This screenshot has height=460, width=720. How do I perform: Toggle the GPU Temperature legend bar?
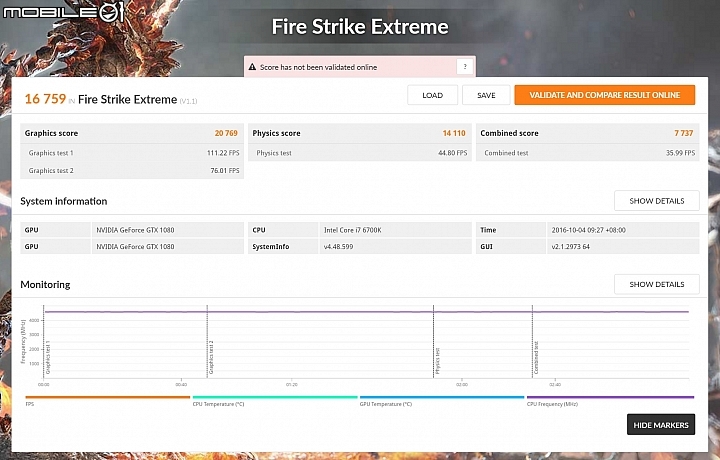click(442, 397)
